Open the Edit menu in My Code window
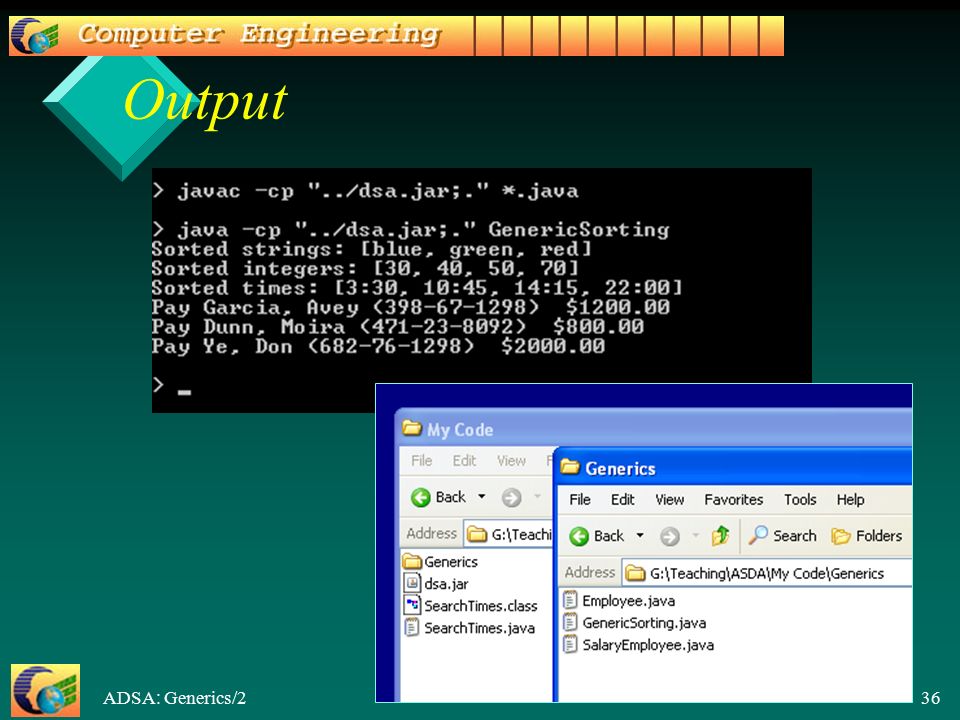The image size is (960, 720). pos(464,460)
